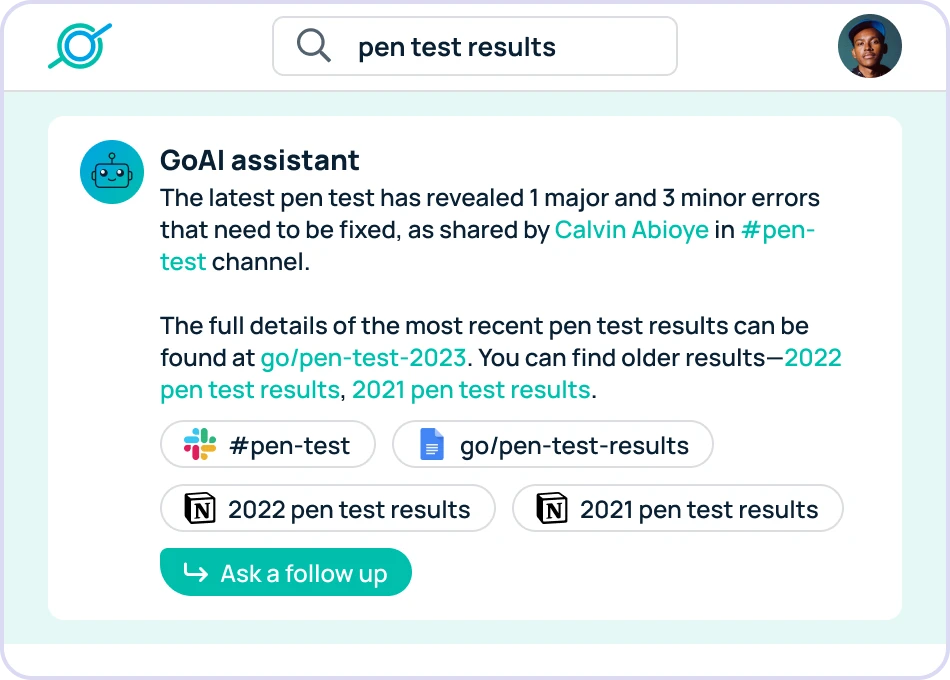The image size is (950, 680).
Task: Click the Notion icon beside 2022 pen test results
Action: 201,509
